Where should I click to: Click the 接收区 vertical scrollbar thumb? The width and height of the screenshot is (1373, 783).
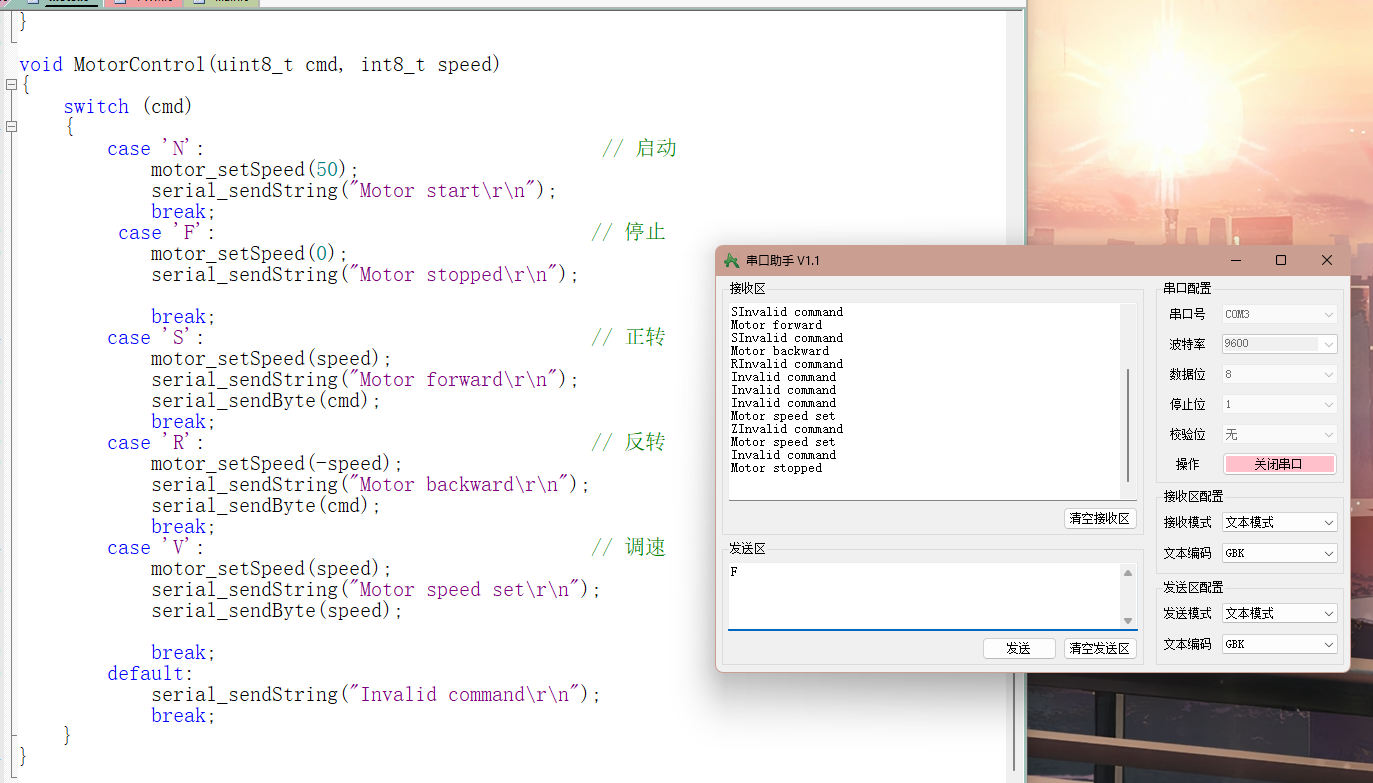(x=1128, y=425)
